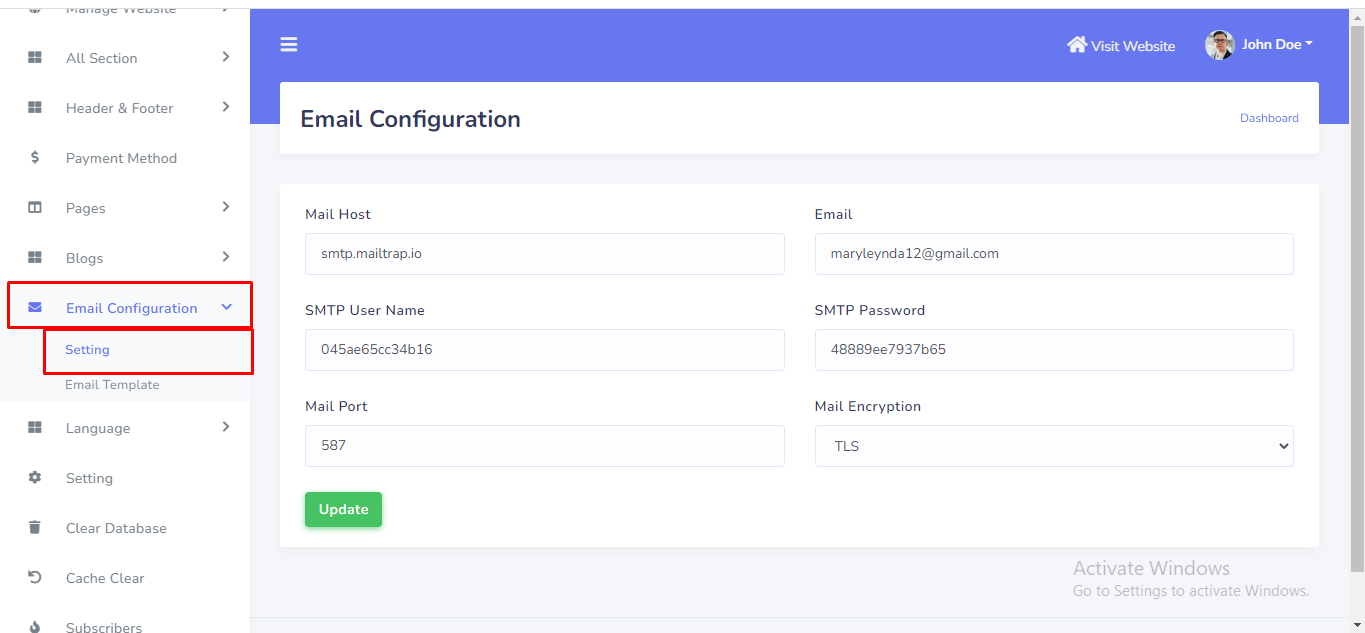Expand the Header & Footer chevron
1365x633 pixels.
pyautogui.click(x=226, y=107)
